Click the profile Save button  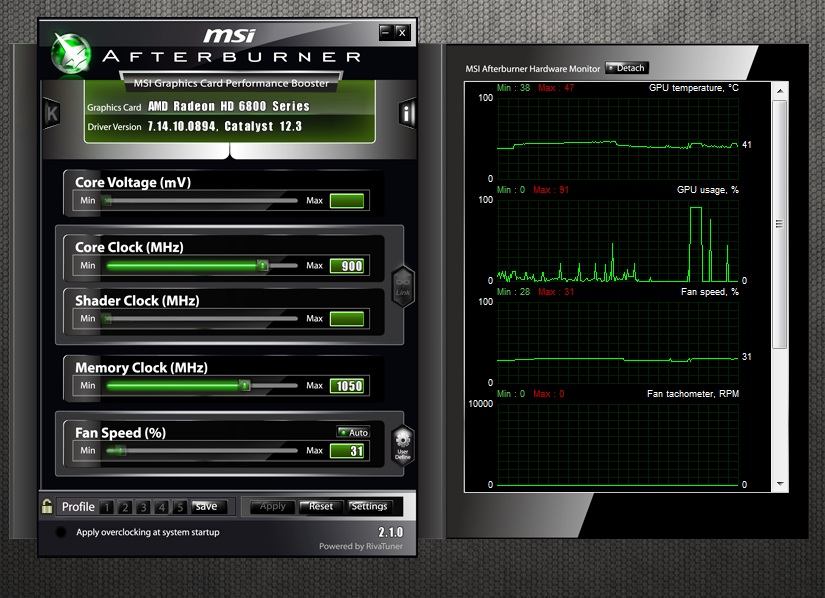[x=209, y=506]
